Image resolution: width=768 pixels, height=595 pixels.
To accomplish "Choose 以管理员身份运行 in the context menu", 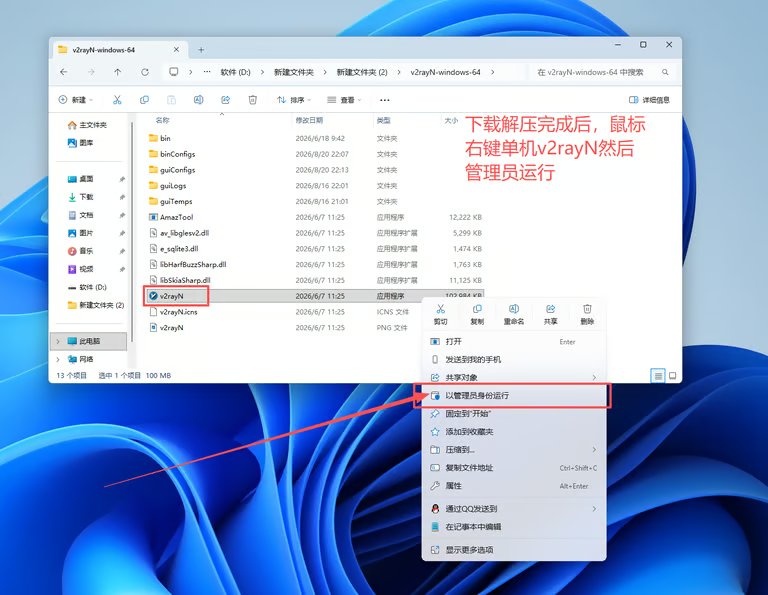I will [x=514, y=395].
